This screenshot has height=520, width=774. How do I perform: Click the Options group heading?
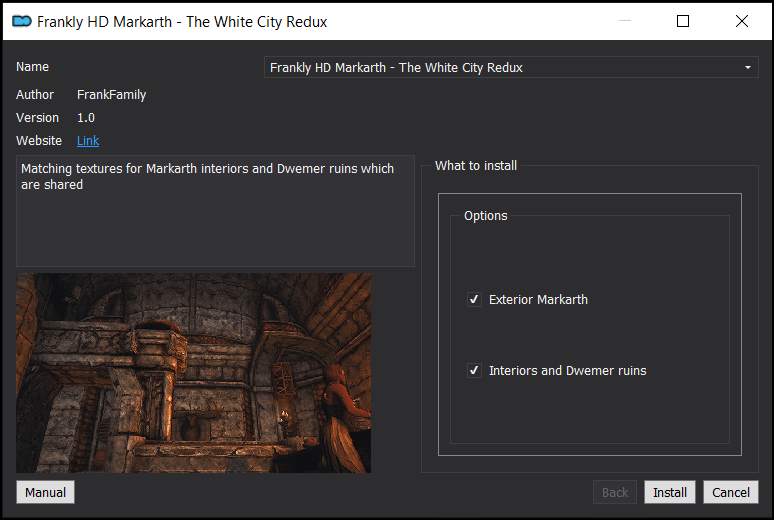[486, 216]
